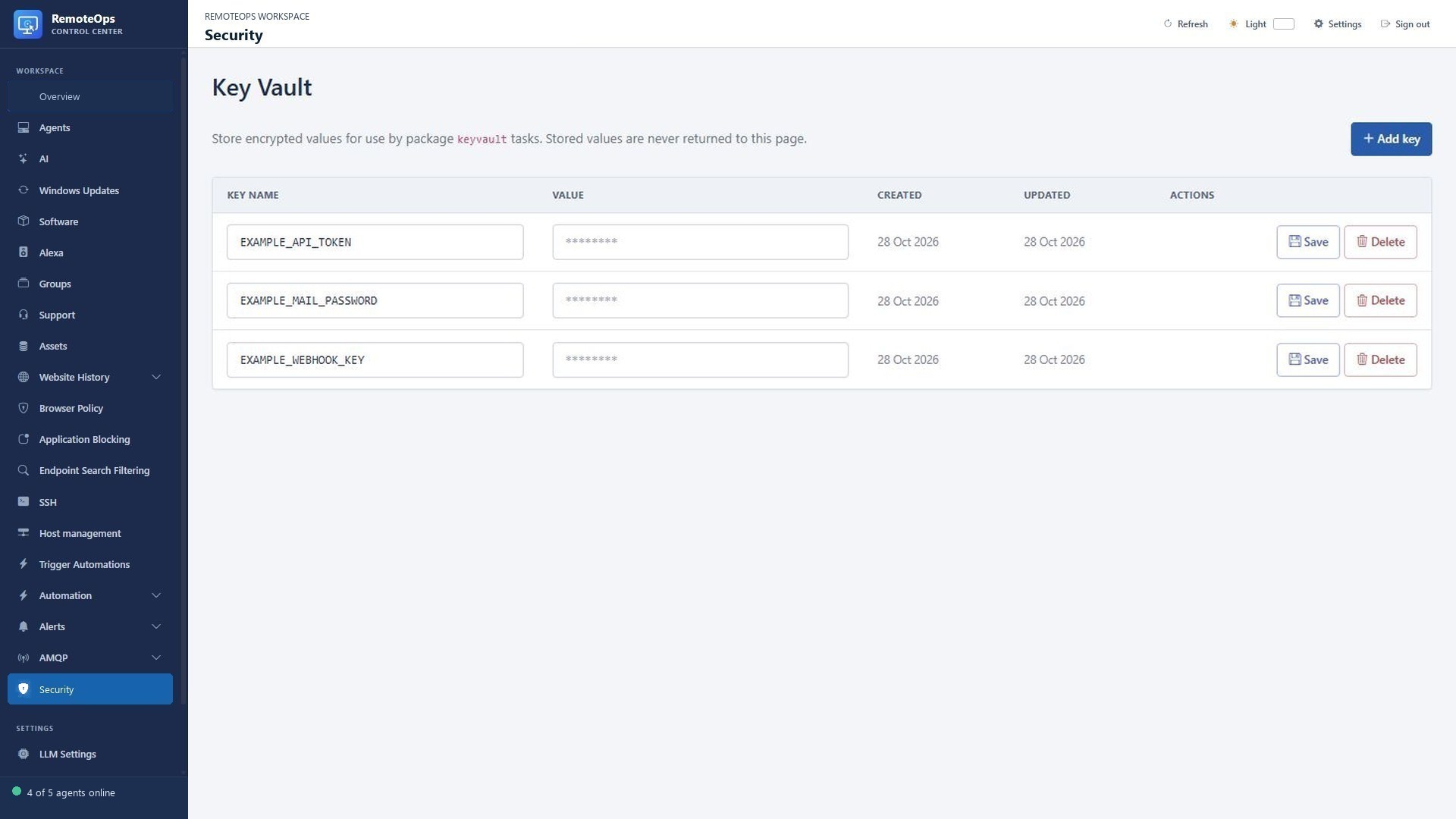Open Settings in the top bar
1456x819 pixels.
tap(1337, 24)
